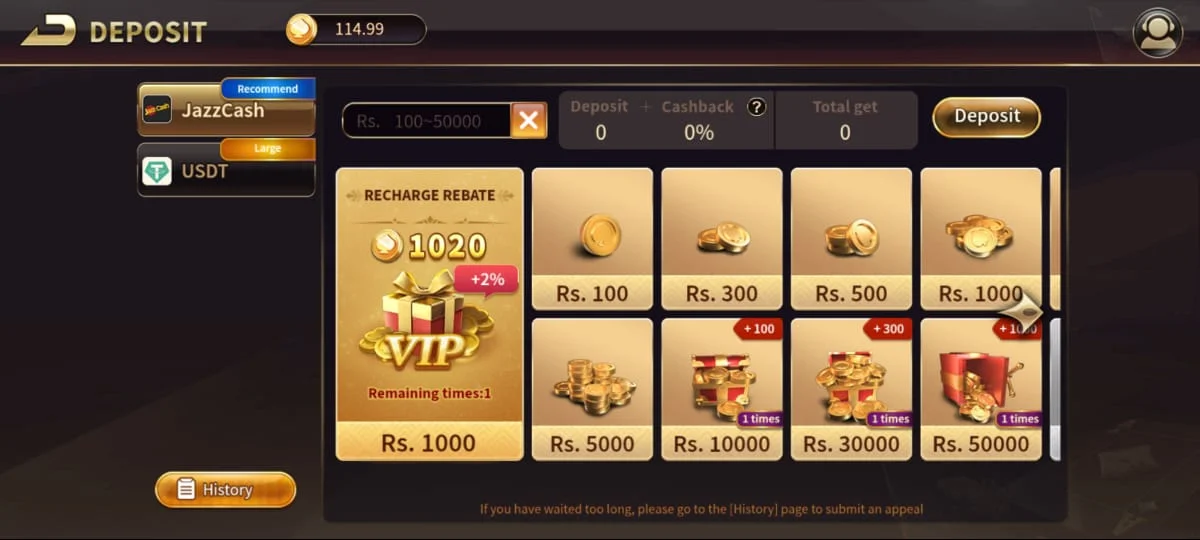Viewport: 1200px width, 540px height.
Task: Select the Rs. 10000 chest with +100 bonus
Action: pyautogui.click(x=722, y=389)
